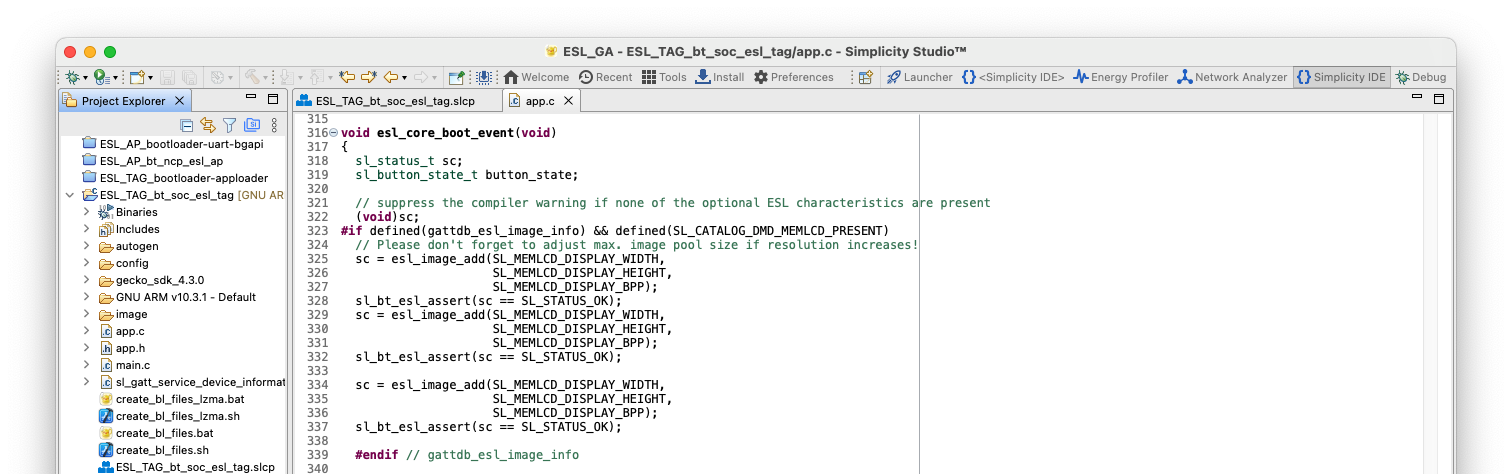The image size is (1512, 474).
Task: Activate the Simplicity IDE perspective button
Action: [1341, 77]
